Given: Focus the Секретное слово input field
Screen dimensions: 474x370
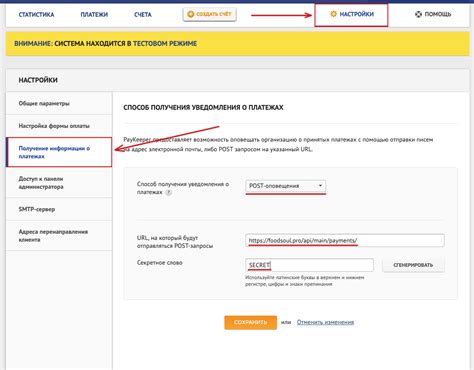Looking at the screenshot, I should coord(309,265).
